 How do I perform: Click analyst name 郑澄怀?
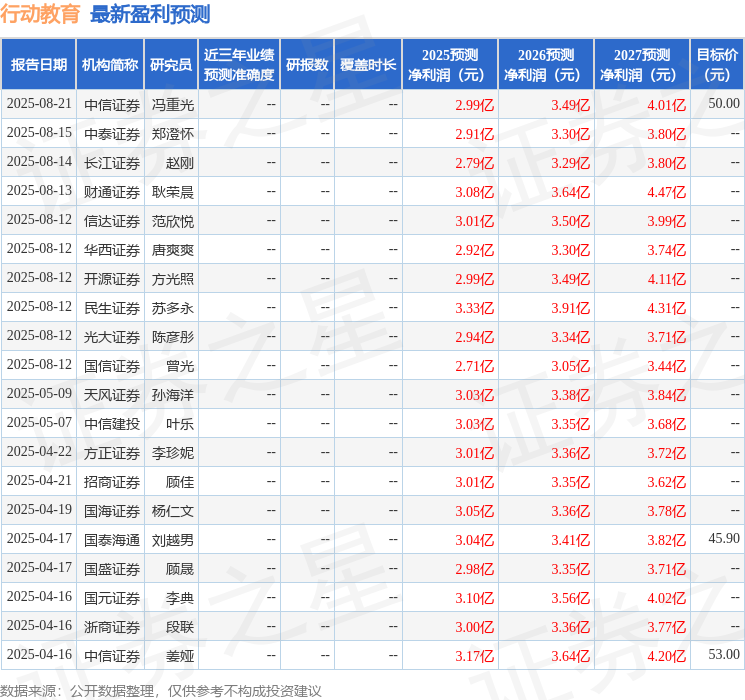tap(172, 134)
